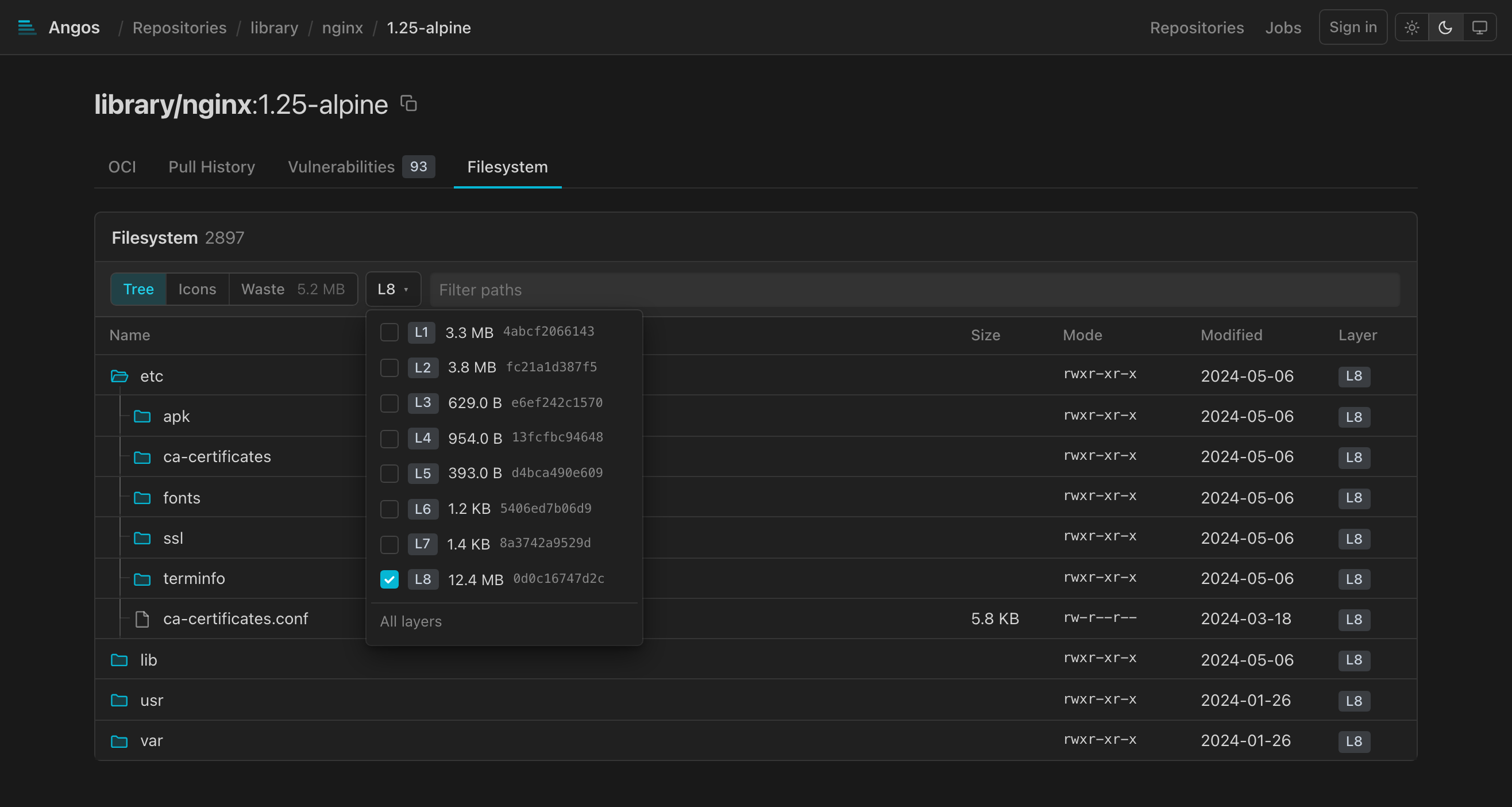The image size is (1512, 807).
Task: Click the L4 layer badge in dropdown
Action: pyautogui.click(x=423, y=438)
